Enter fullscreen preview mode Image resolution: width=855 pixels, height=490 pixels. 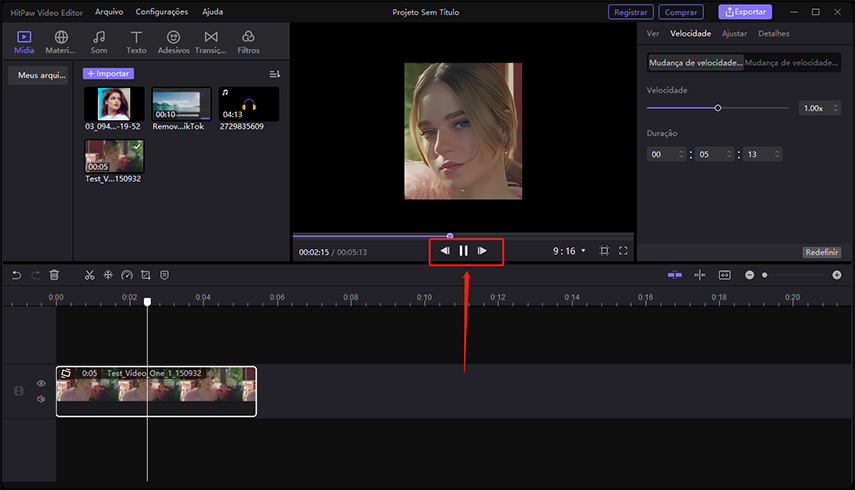click(623, 251)
